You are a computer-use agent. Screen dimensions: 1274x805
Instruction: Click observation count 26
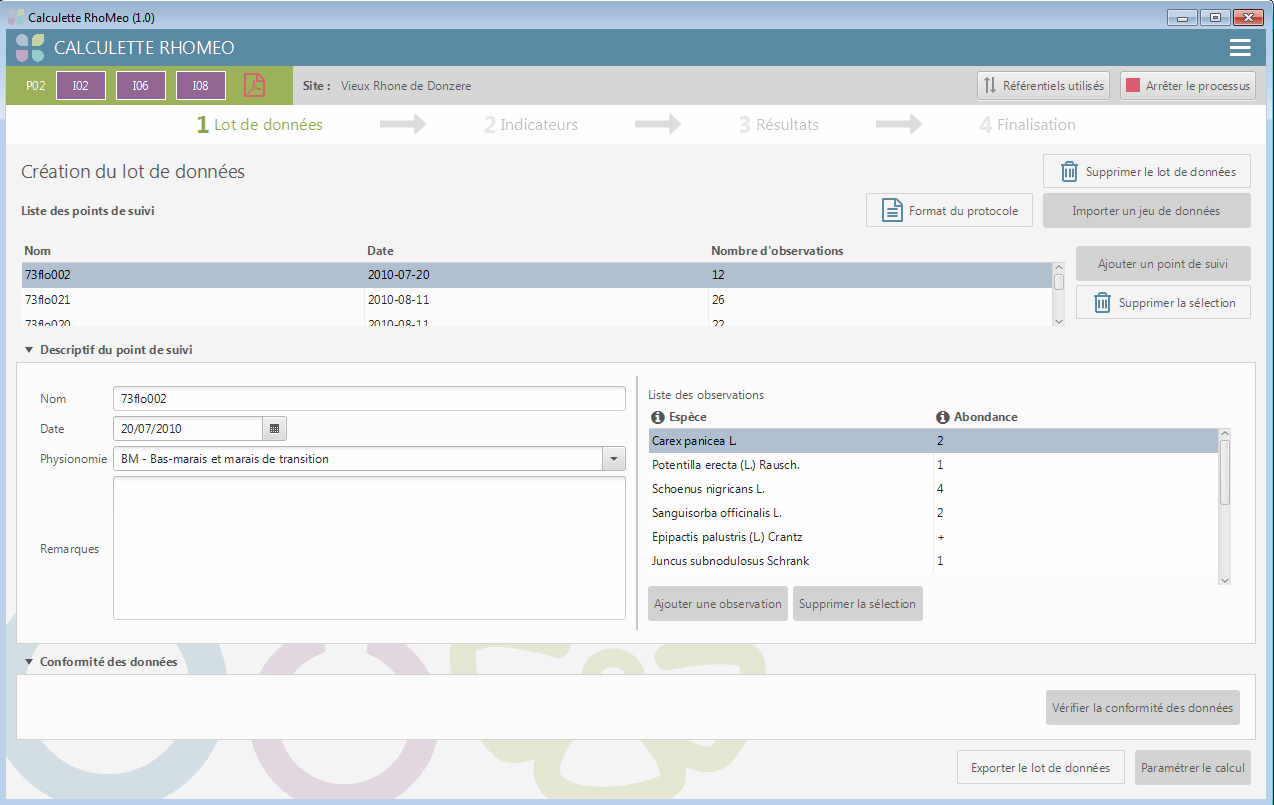click(718, 299)
